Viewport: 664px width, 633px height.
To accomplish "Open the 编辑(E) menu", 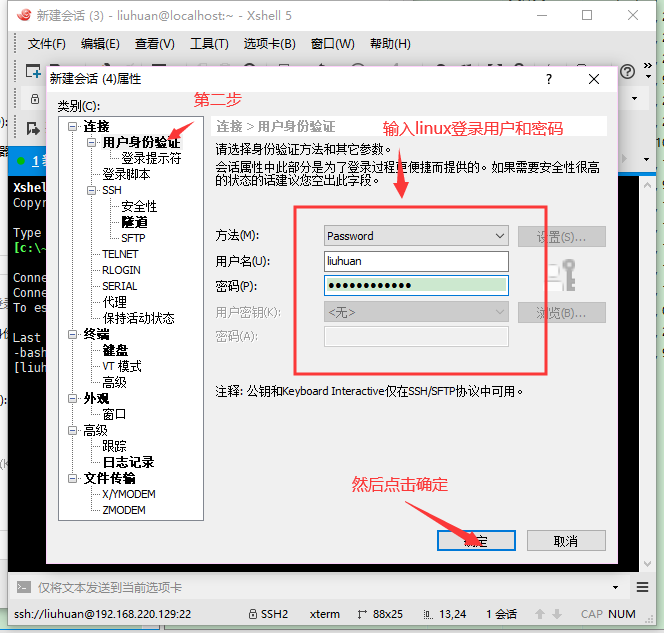I will (100, 44).
